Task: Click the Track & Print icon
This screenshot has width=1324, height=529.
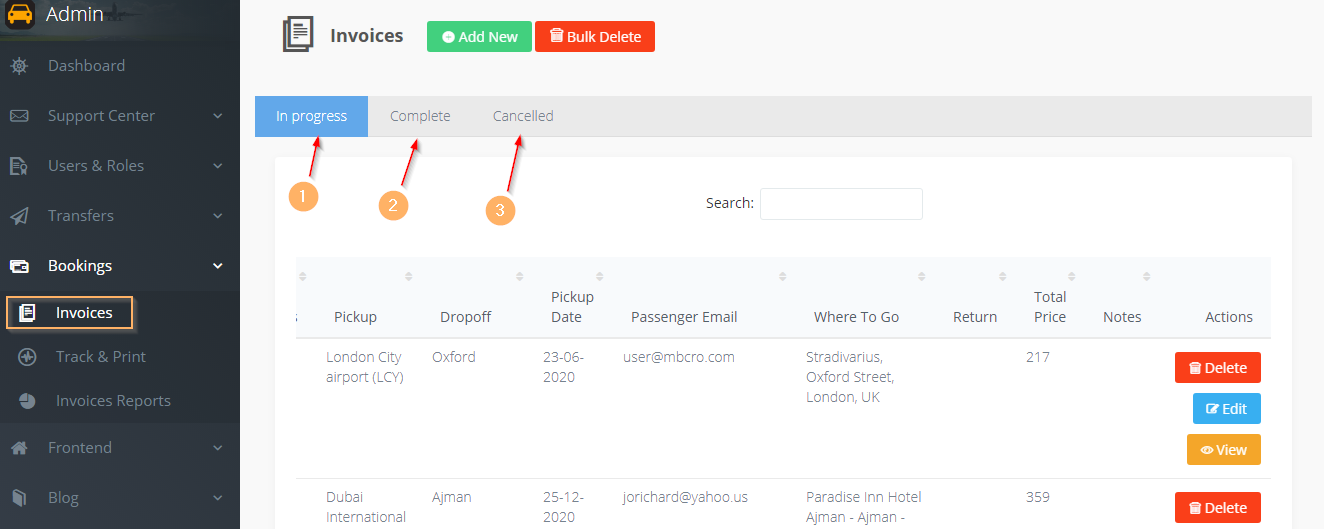Action: point(28,357)
